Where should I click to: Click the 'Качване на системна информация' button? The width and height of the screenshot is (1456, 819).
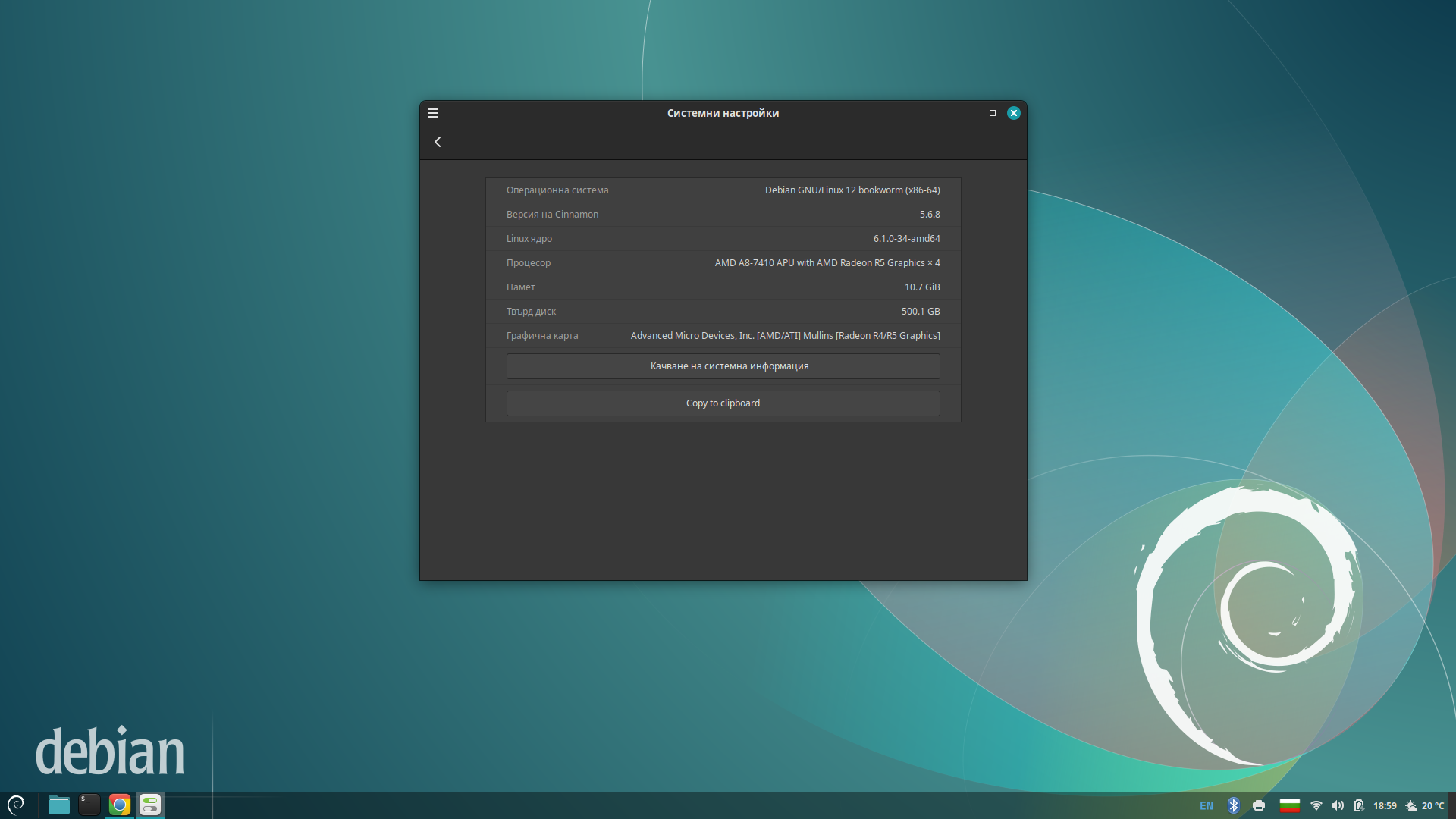click(723, 366)
